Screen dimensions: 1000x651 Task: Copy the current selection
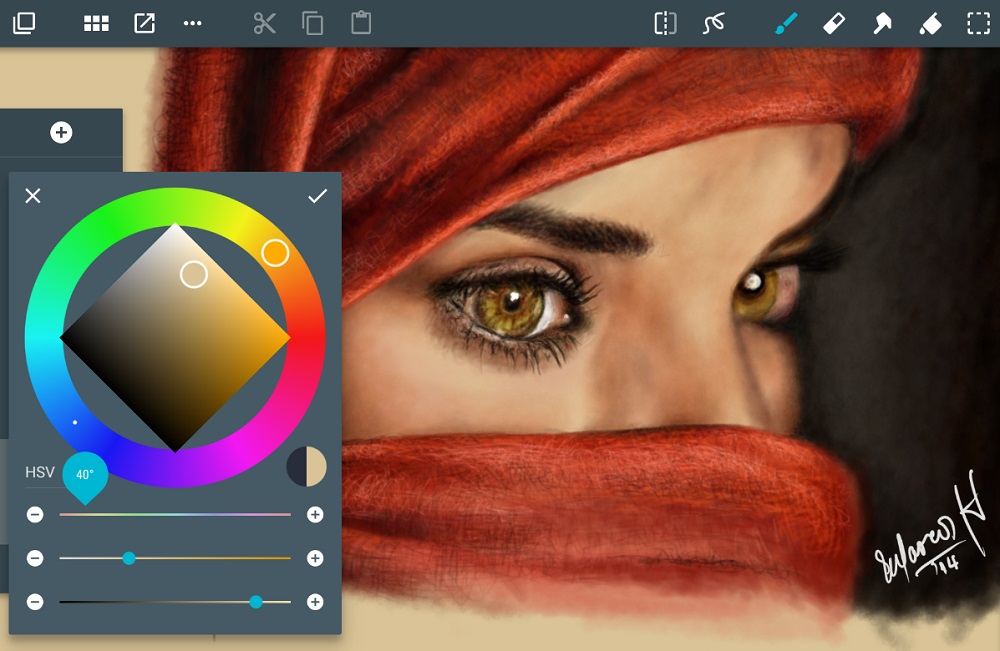coord(312,23)
